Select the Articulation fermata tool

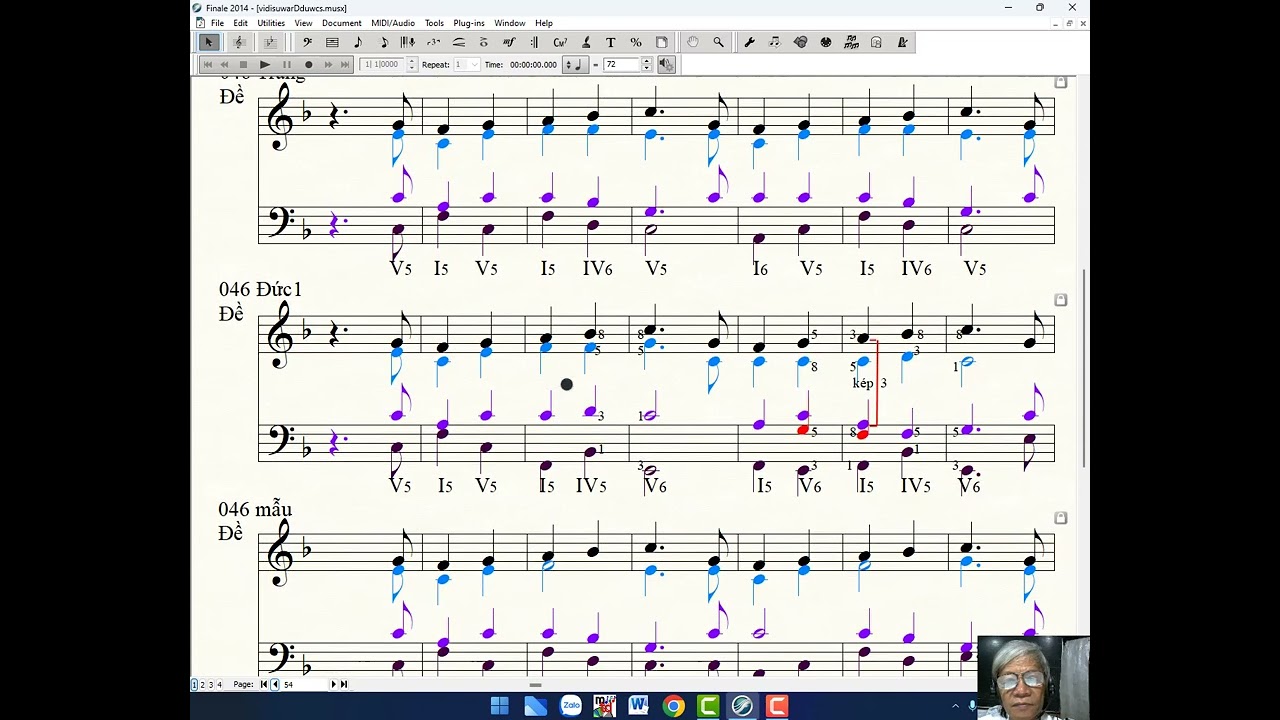click(483, 42)
